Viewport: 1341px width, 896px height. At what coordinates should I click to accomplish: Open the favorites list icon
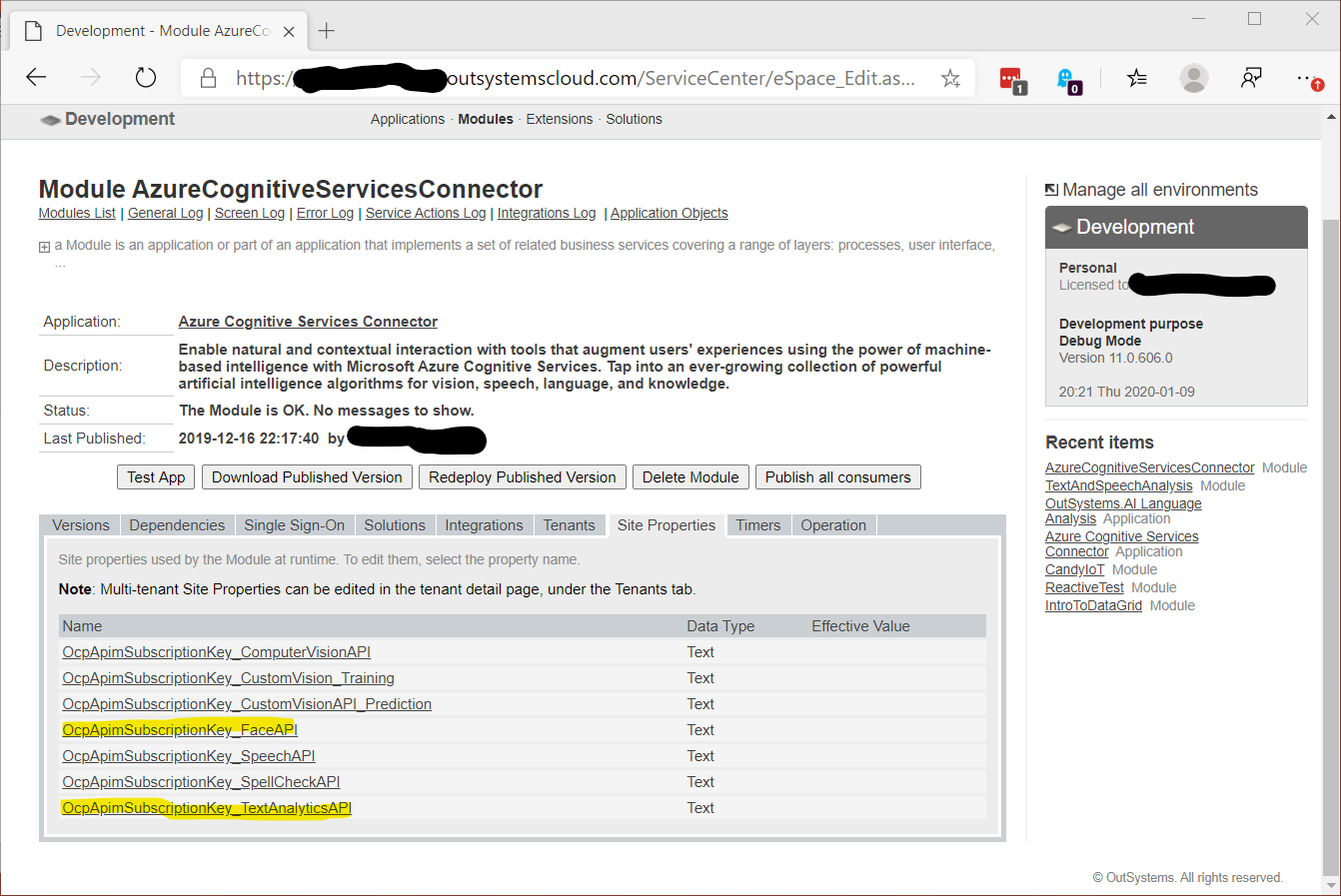coord(1137,78)
